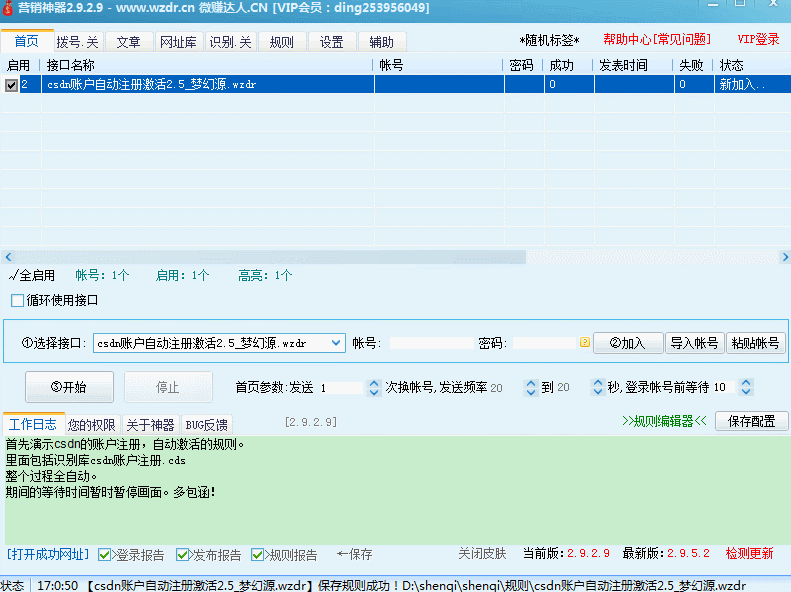Toggle the 登录报告 checkbox
Screen dimensions: 791x592
click(104, 555)
